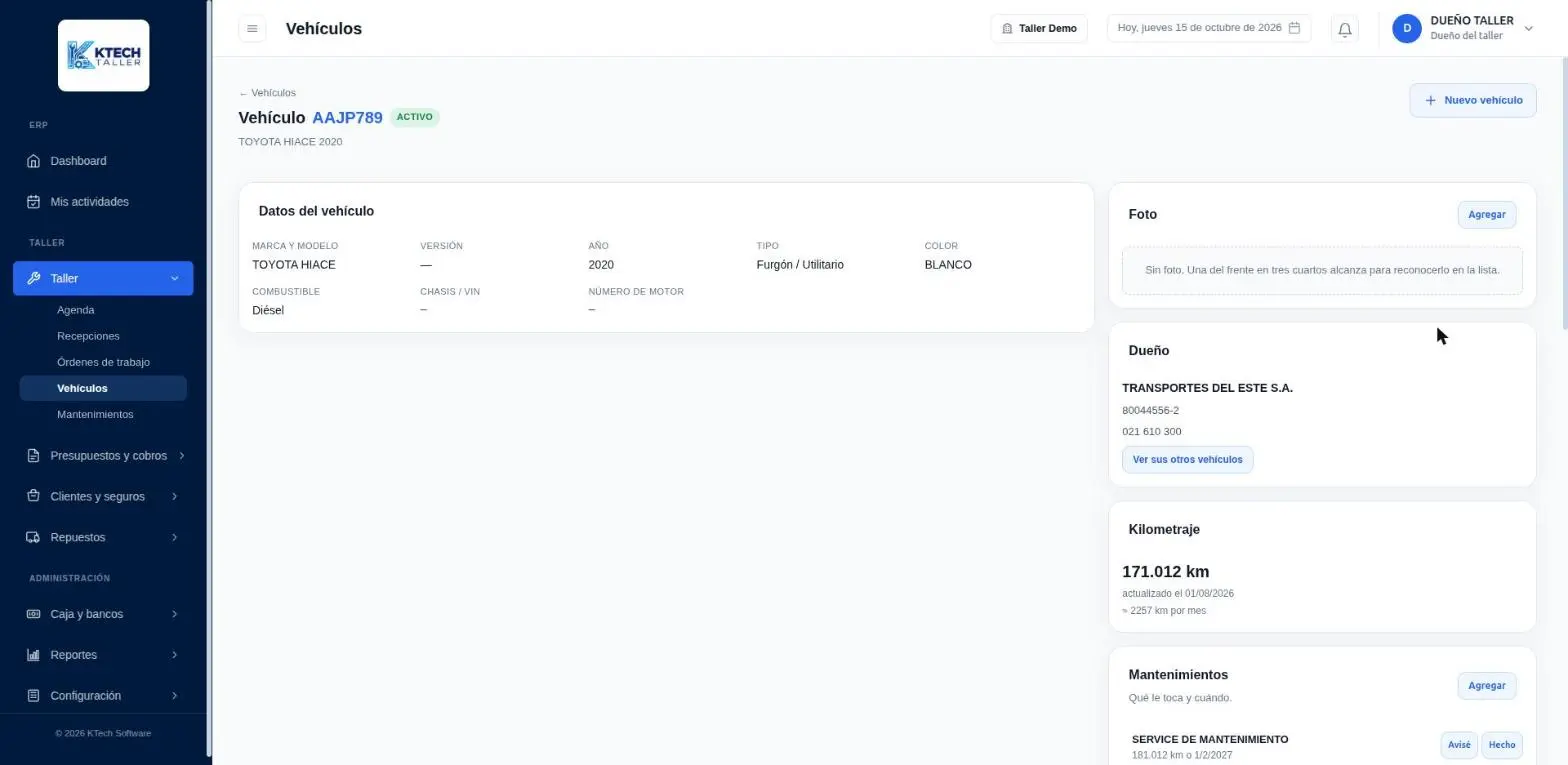This screenshot has height=765, width=1568.
Task: Click the date field showing jueves 15 de octubre
Action: click(1208, 28)
